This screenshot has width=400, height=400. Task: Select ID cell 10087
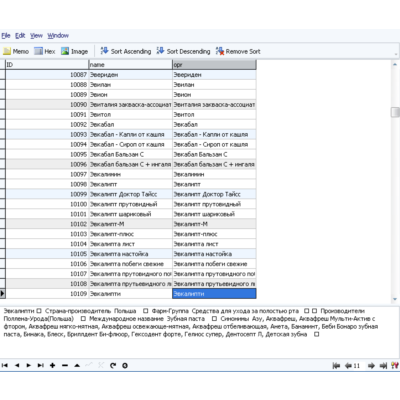point(47,75)
